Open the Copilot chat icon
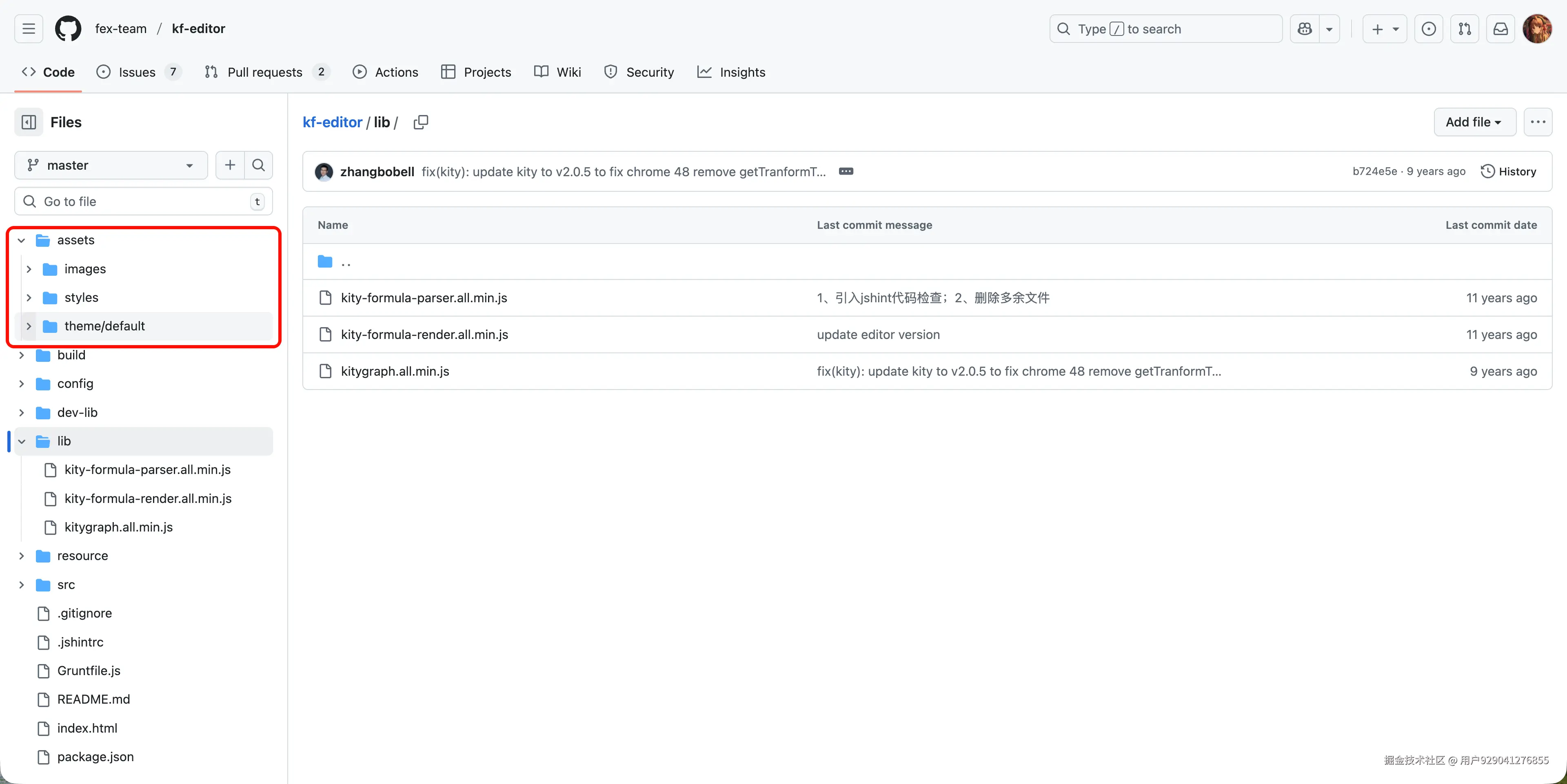The height and width of the screenshot is (784, 1567). (x=1304, y=29)
